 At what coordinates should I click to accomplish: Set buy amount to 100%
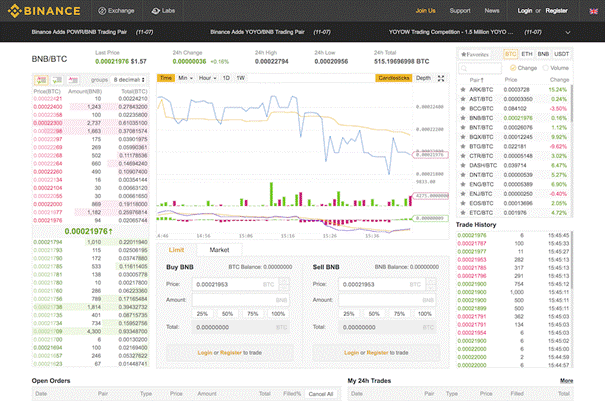click(278, 314)
